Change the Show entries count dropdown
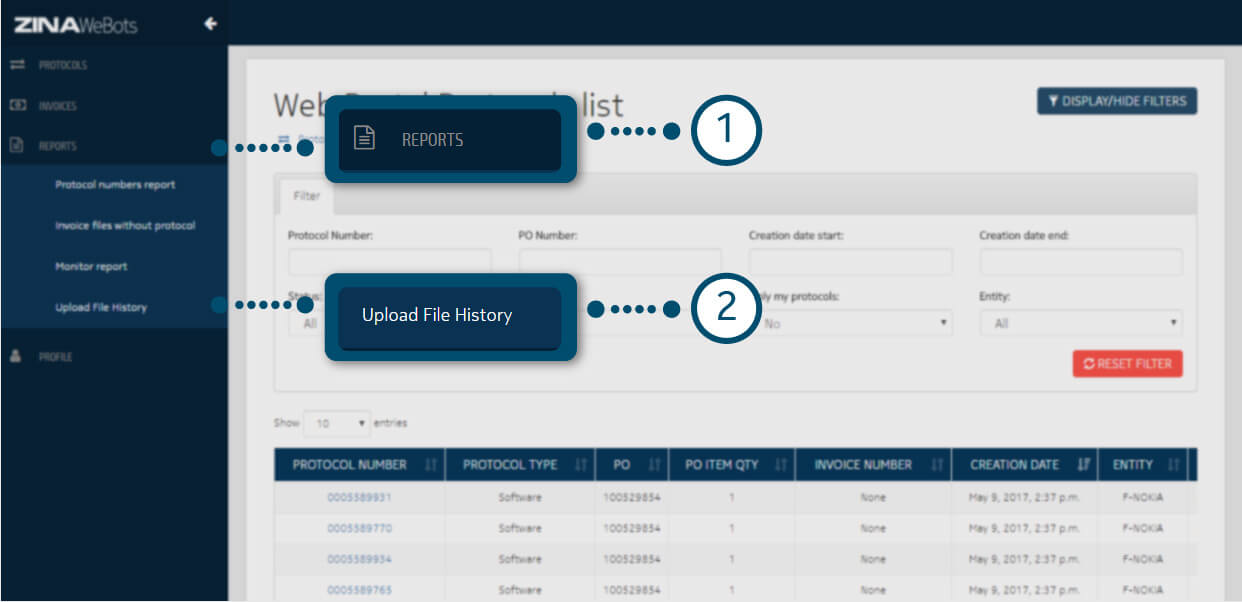The image size is (1242, 602). [336, 423]
